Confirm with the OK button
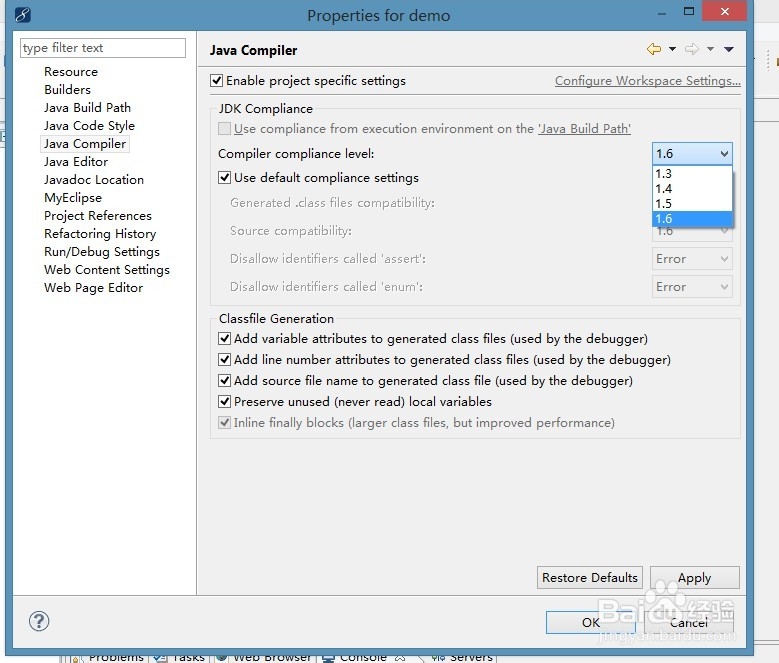The height and width of the screenshot is (663, 779). [x=591, y=622]
